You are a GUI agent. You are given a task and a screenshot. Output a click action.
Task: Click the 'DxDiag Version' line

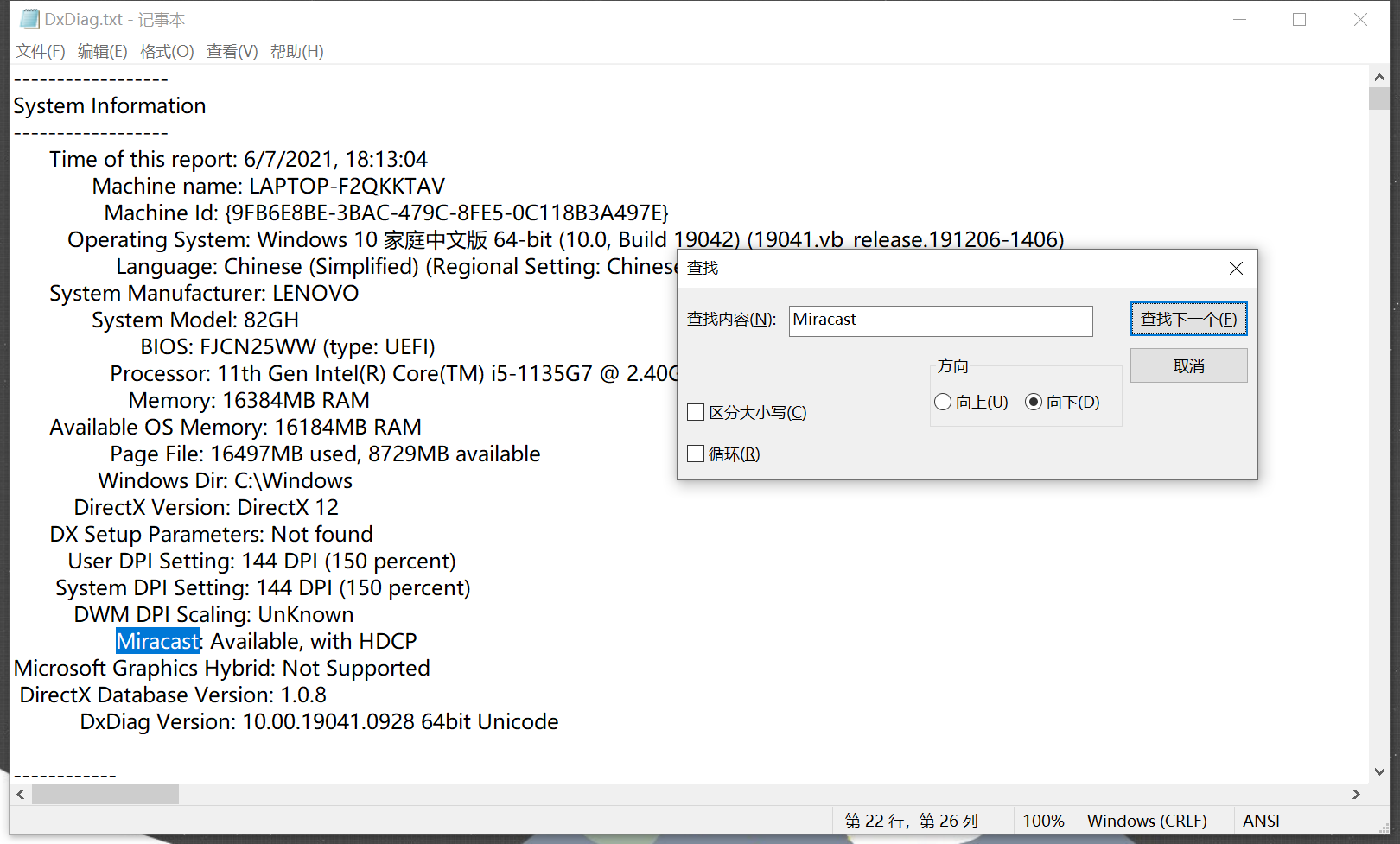pyautogui.click(x=319, y=721)
